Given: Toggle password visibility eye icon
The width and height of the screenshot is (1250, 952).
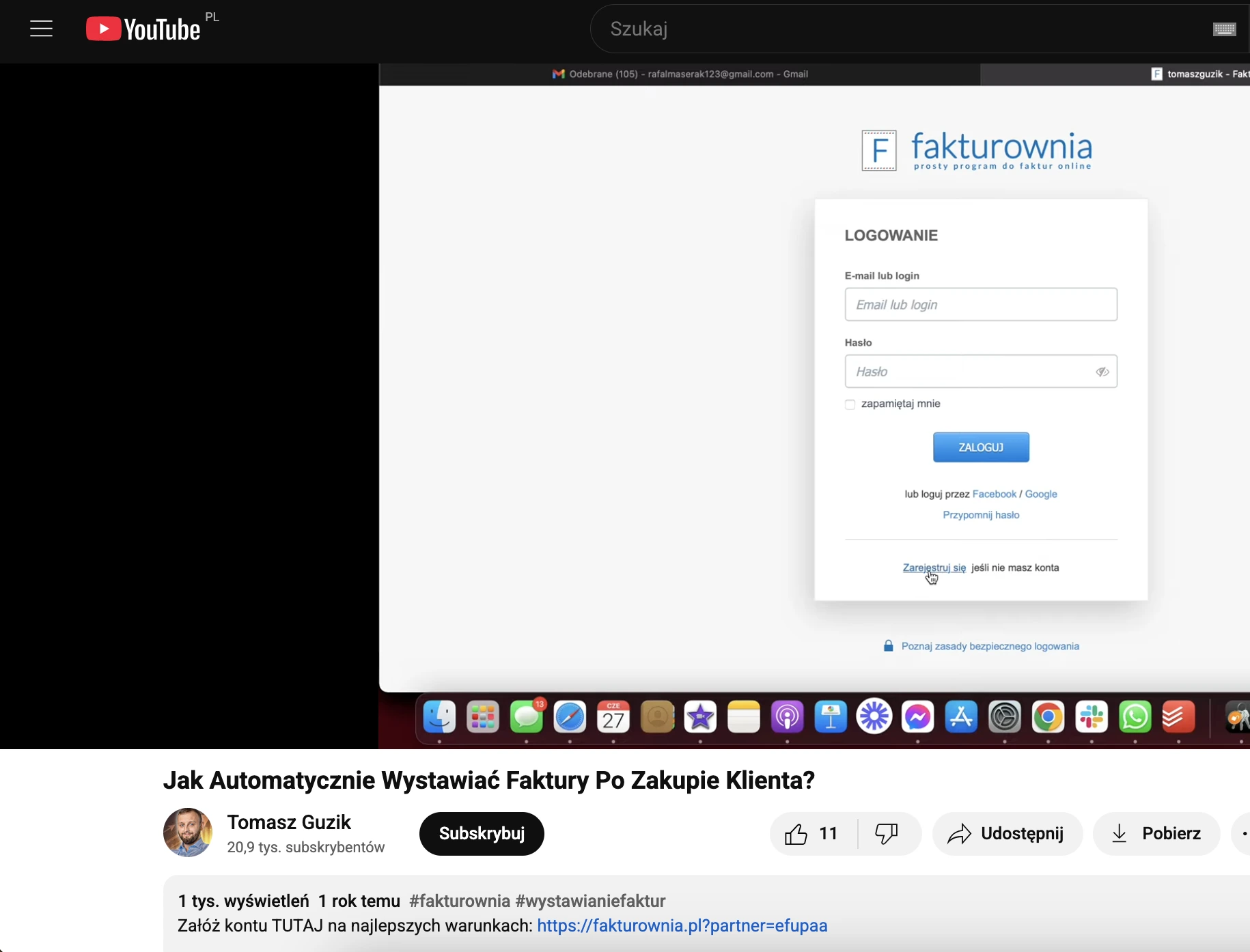Looking at the screenshot, I should pos(1102,372).
